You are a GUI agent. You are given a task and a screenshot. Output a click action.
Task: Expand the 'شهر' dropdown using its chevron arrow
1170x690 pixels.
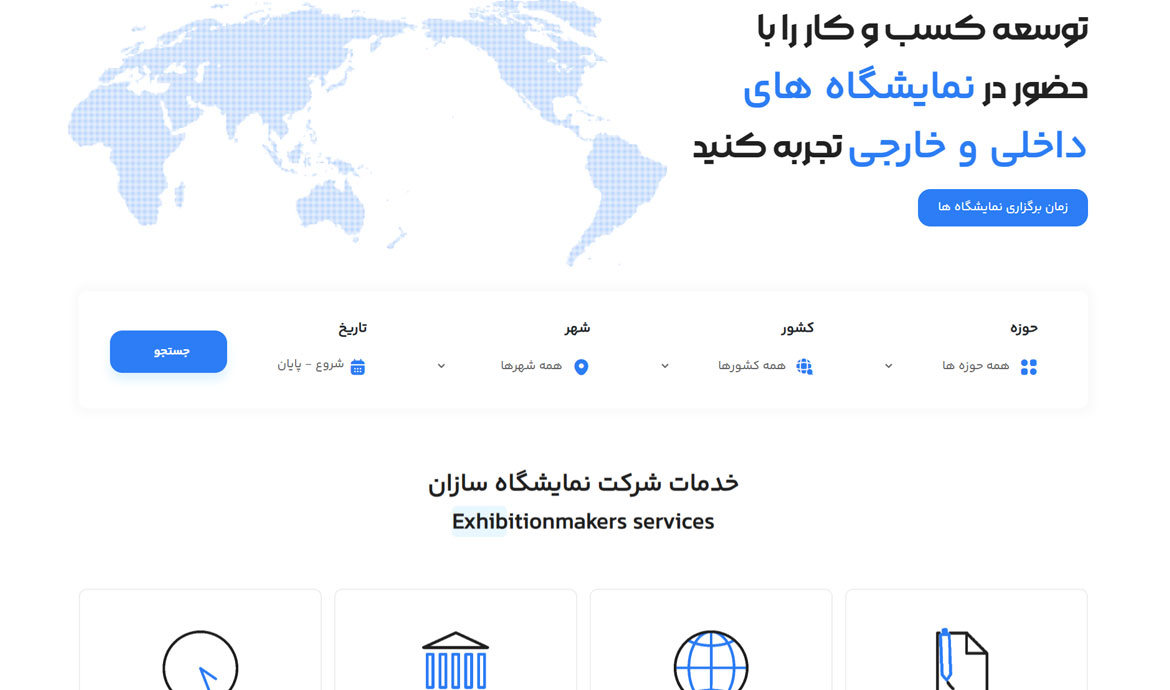click(x=441, y=366)
